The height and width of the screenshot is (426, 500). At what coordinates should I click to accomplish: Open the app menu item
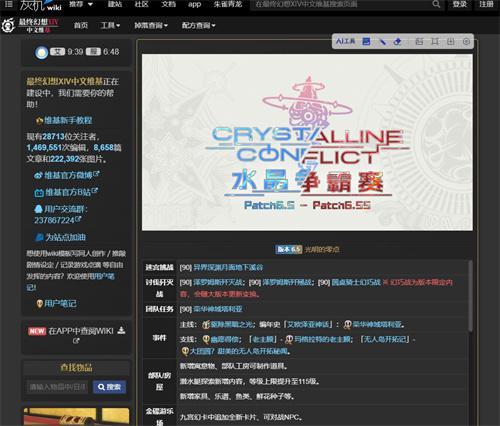(x=194, y=4)
